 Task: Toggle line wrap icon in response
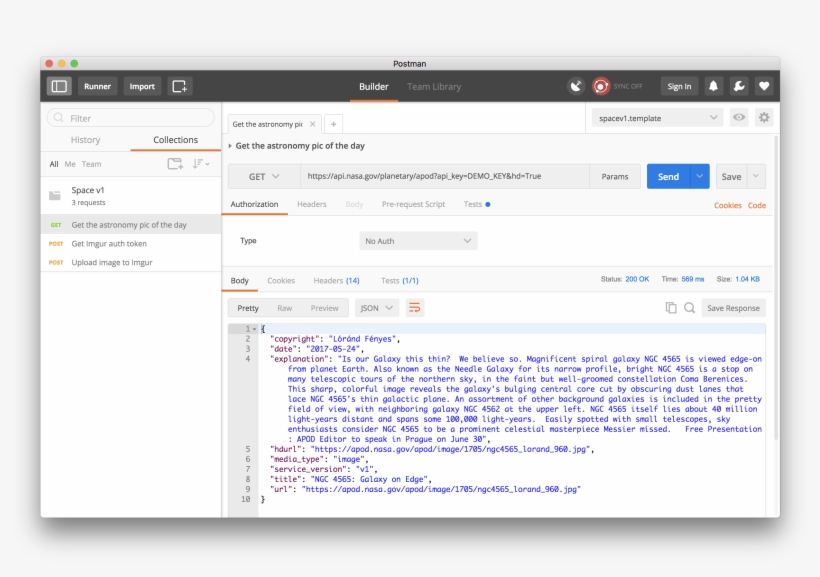(414, 308)
